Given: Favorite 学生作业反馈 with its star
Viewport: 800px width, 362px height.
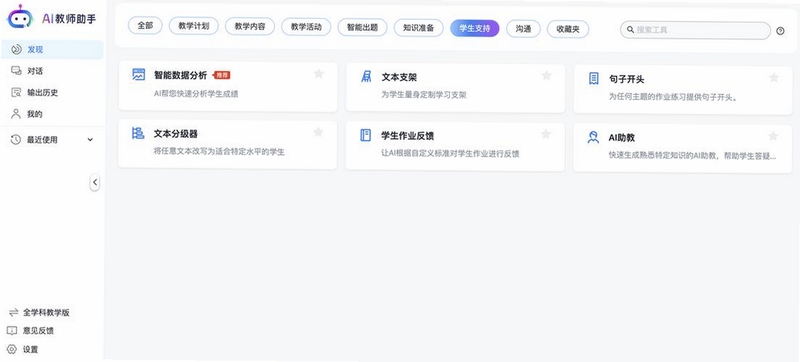Looking at the screenshot, I should 546,134.
